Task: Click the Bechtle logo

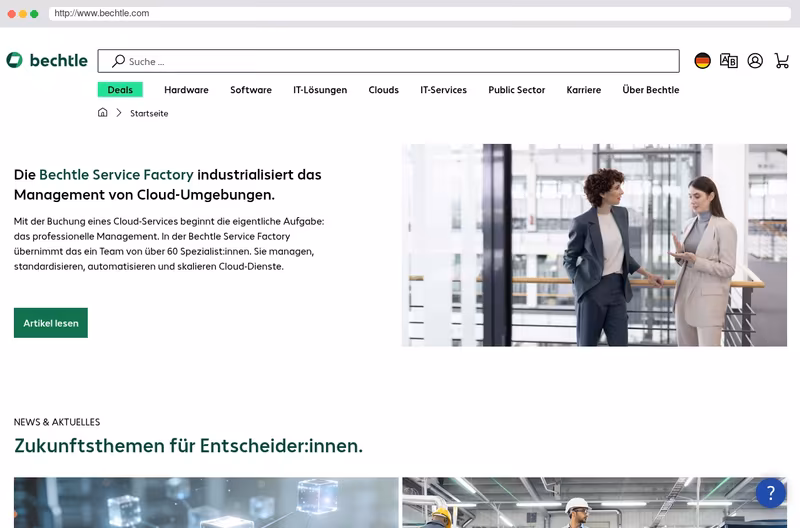Action: 47,60
